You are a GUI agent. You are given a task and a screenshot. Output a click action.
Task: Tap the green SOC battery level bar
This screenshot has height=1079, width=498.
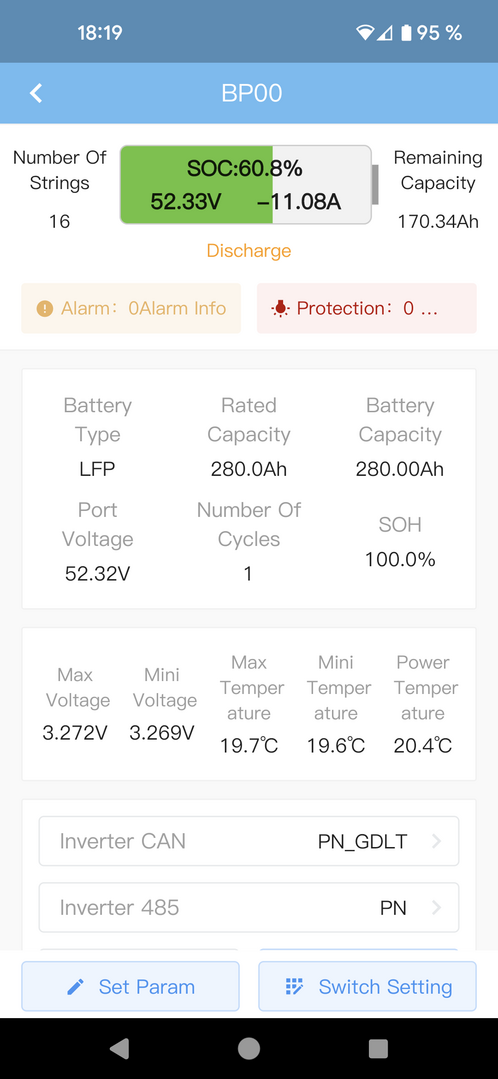pos(197,184)
